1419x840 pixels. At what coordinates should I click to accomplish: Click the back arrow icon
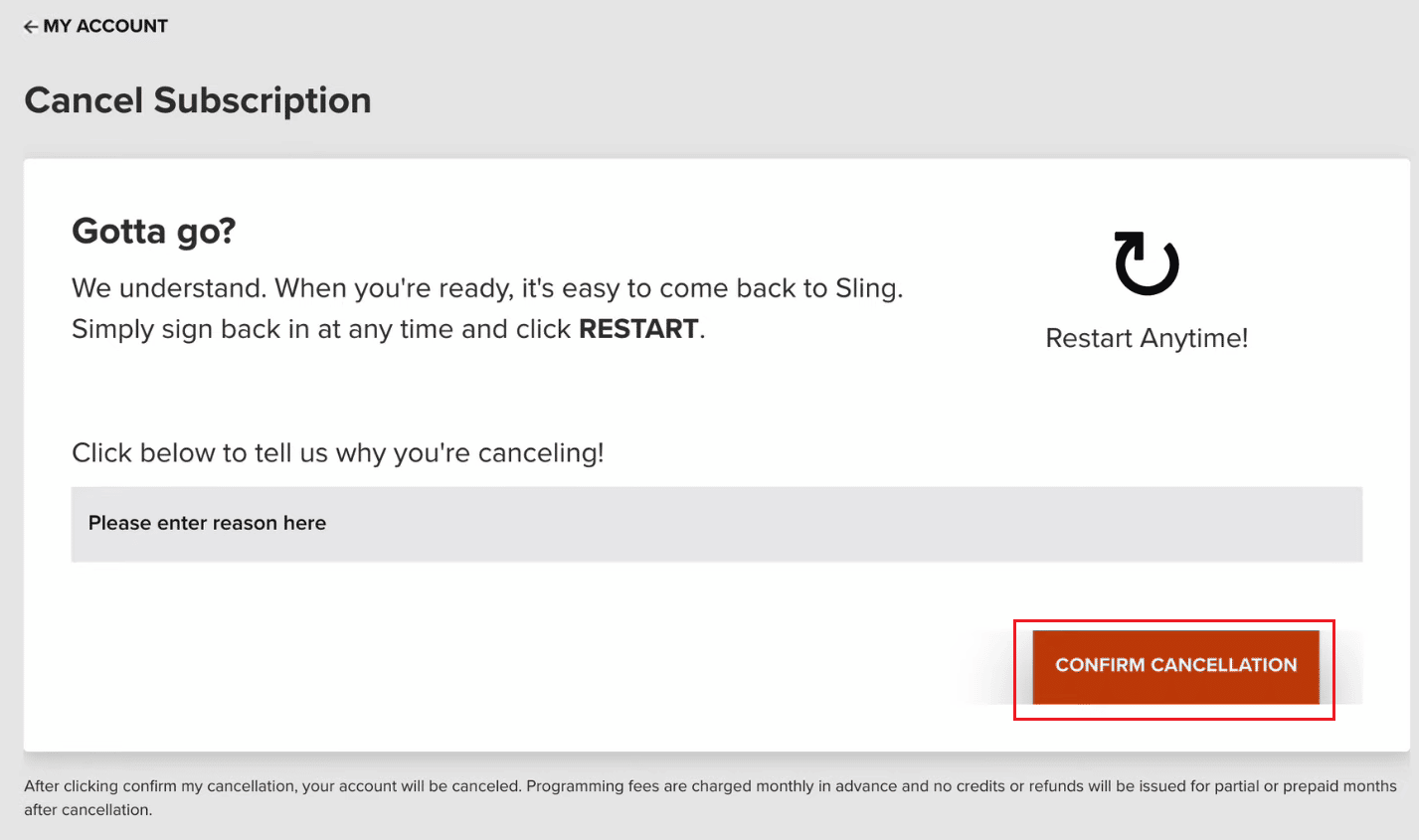coord(31,27)
